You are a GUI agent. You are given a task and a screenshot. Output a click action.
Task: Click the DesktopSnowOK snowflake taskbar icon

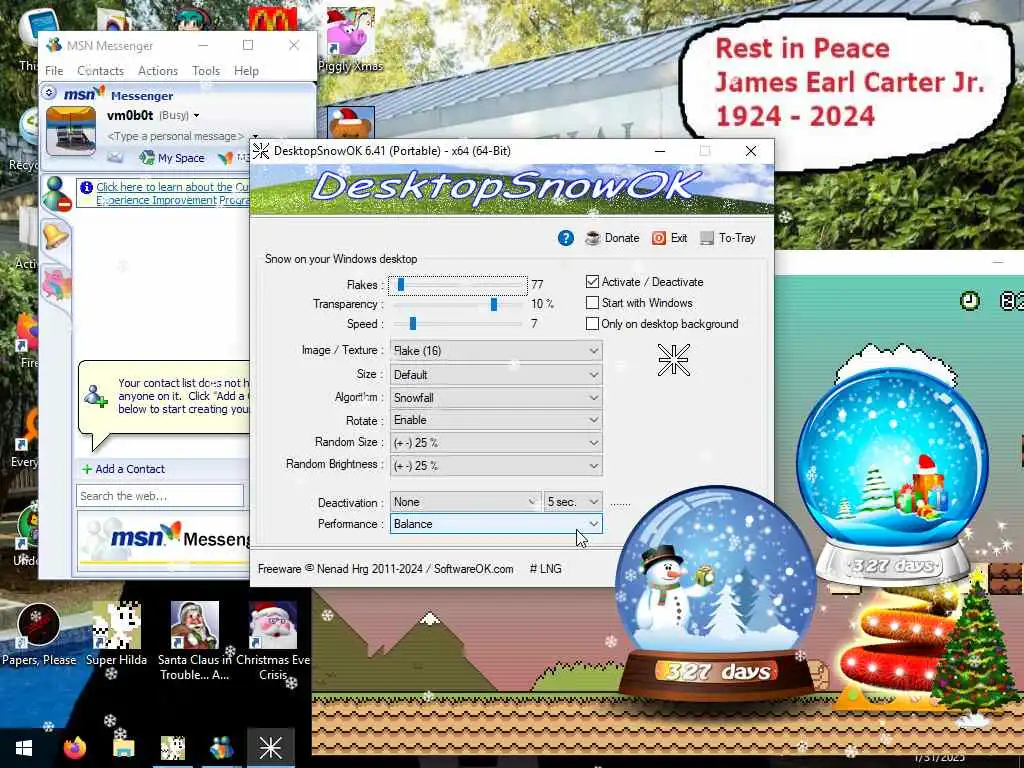270,748
